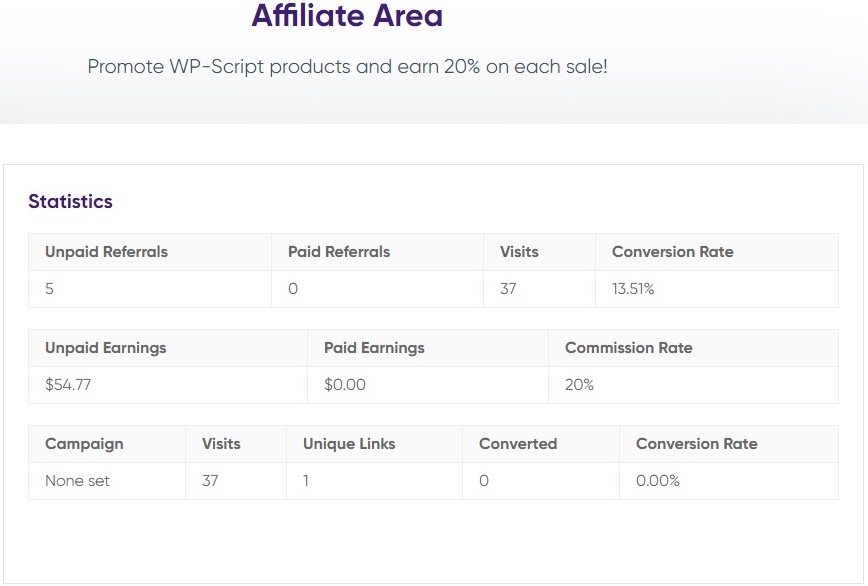Select the $54.77 unpaid earnings value

68,385
